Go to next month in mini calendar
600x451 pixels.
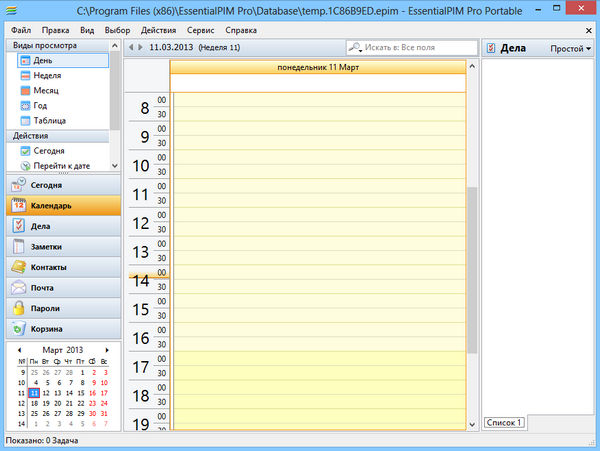point(107,349)
